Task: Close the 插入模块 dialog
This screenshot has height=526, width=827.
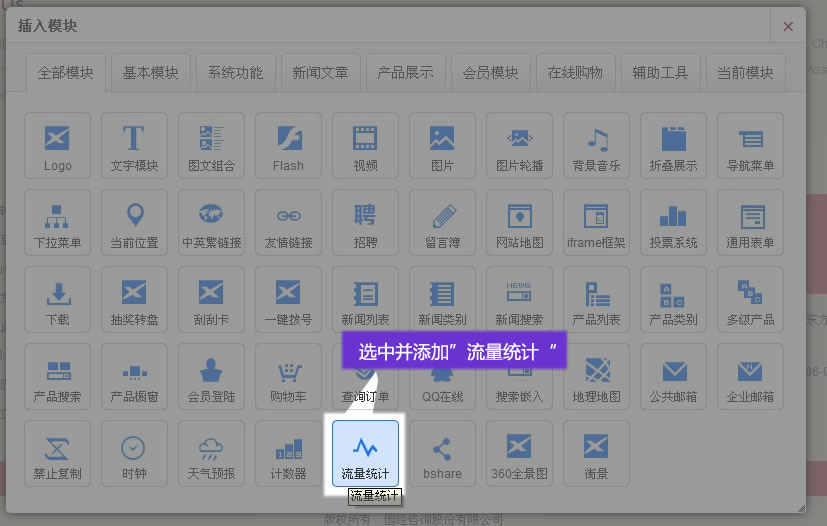Action: pyautogui.click(x=788, y=27)
